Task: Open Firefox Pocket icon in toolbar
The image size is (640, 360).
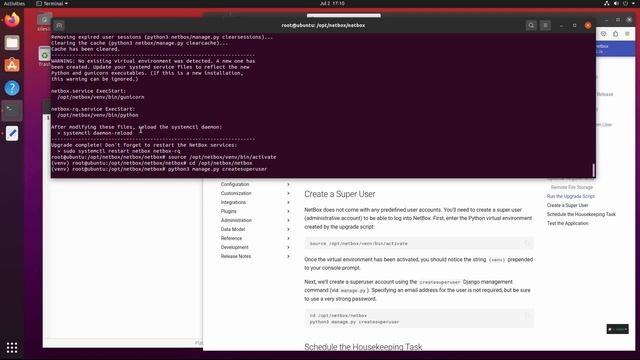Action: pos(603,34)
